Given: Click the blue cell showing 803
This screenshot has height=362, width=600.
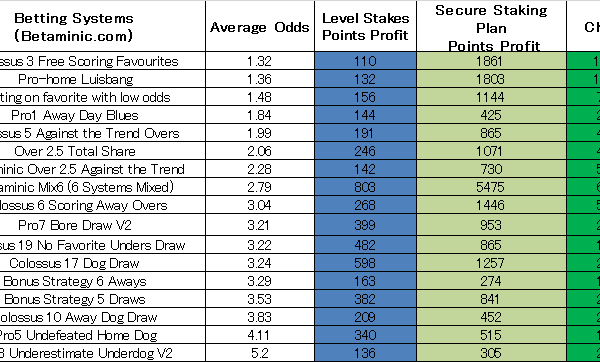Looking at the screenshot, I should tap(365, 187).
